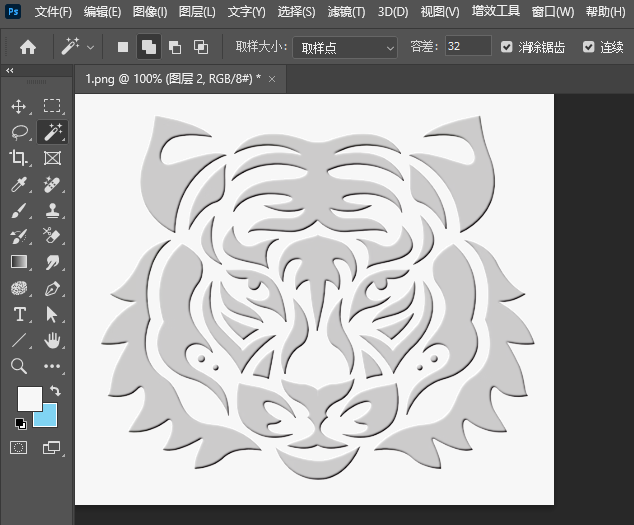
Task: Click the white foreground color swatch
Action: click(30, 399)
